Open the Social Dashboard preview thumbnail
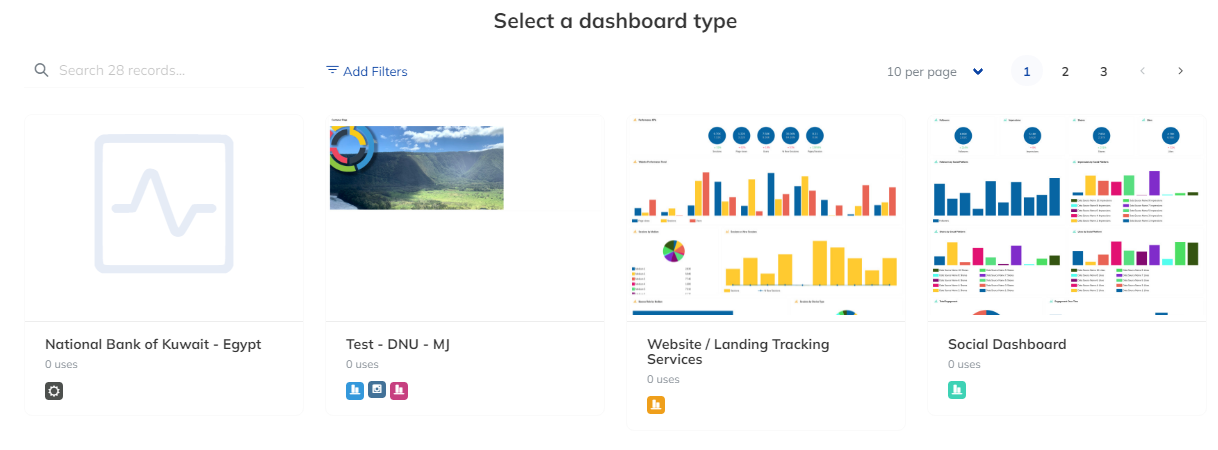Viewport: 1218px width, 450px height. pos(1067,218)
